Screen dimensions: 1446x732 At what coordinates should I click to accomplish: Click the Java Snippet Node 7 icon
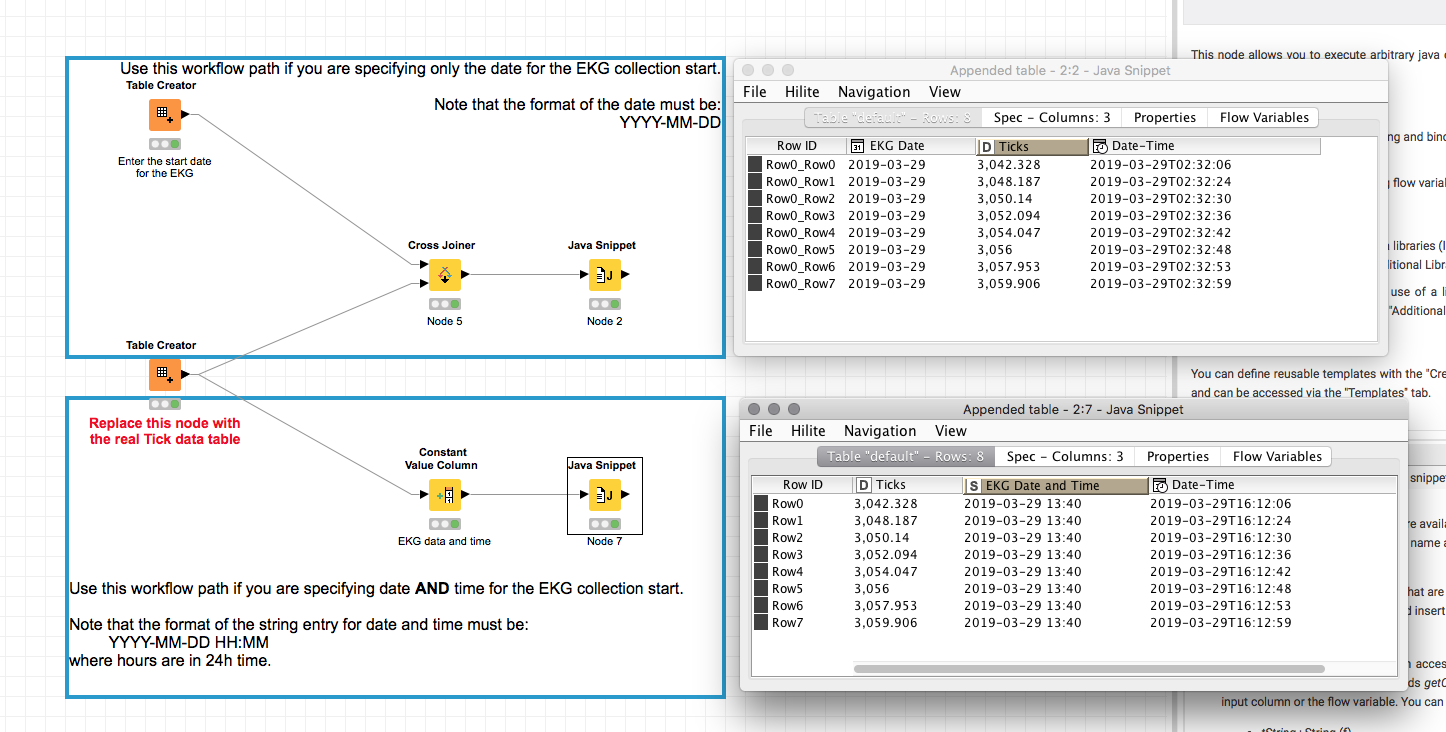click(x=604, y=495)
